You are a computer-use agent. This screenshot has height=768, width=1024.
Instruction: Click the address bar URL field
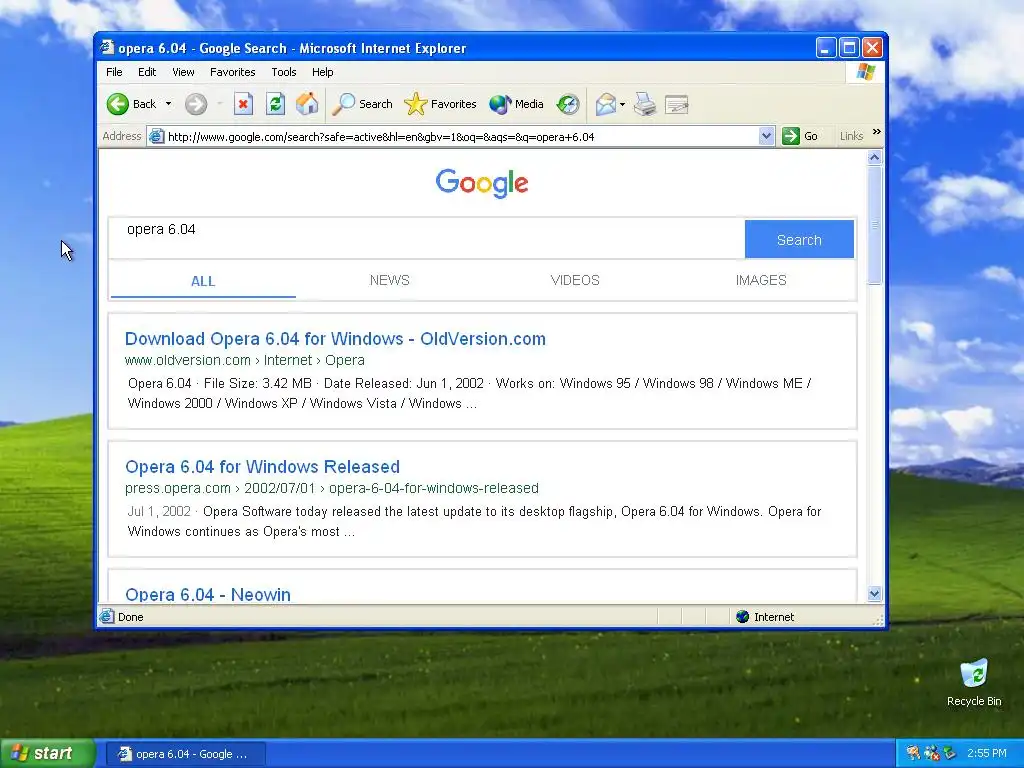pos(461,136)
